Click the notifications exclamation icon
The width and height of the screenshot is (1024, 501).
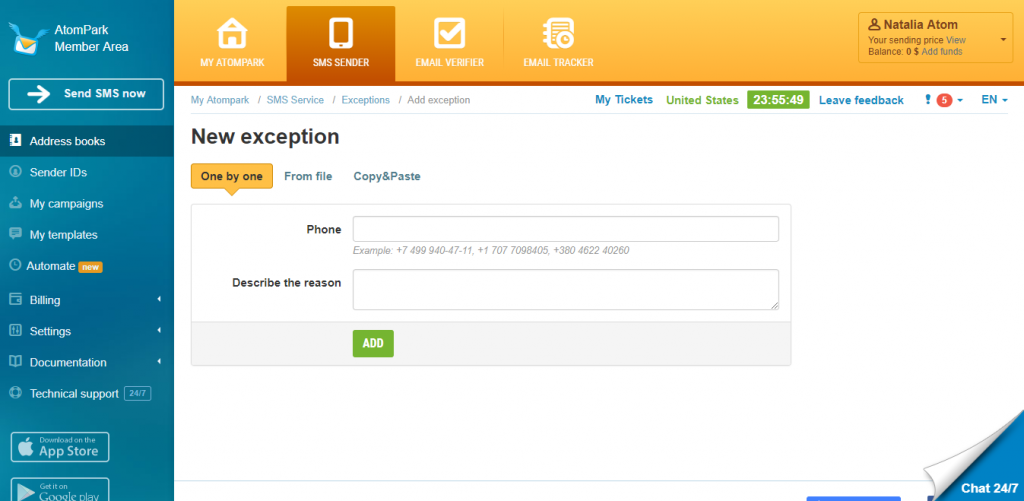(927, 100)
